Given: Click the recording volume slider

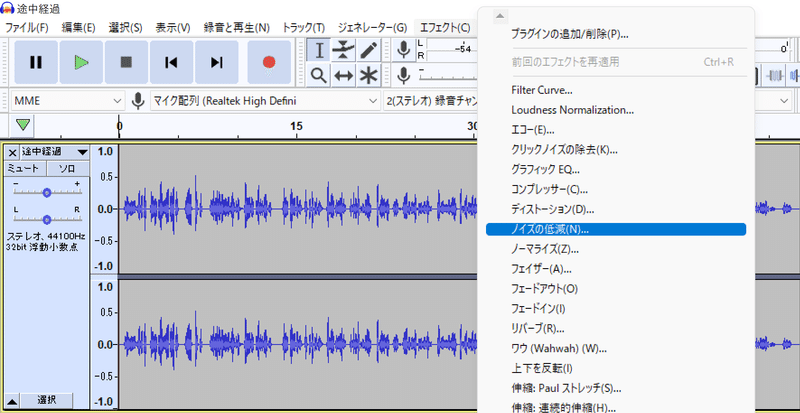Looking at the screenshot, I should [x=446, y=77].
